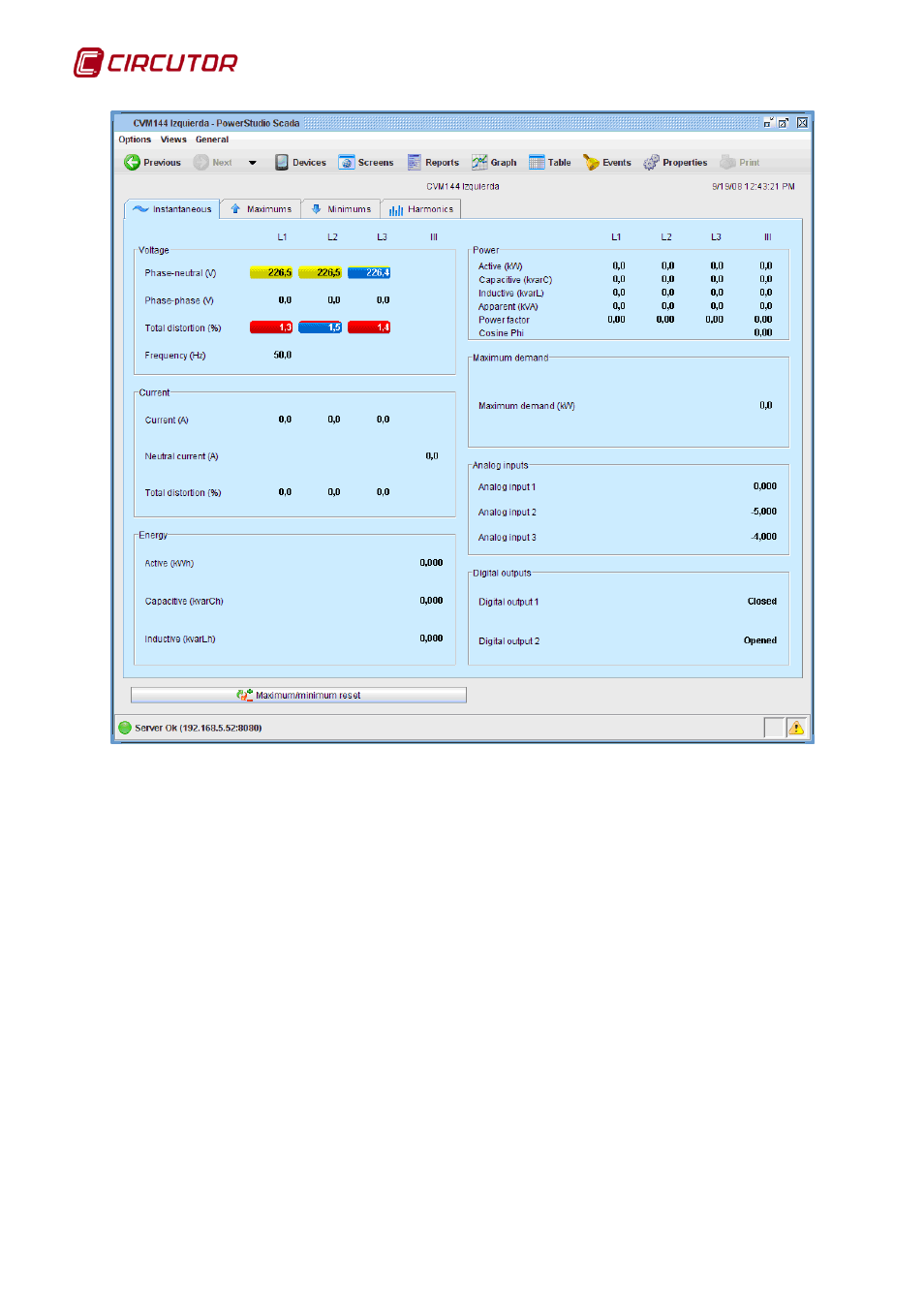Open the Views menu
Image resolution: width=924 pixels, height=1308 pixels.
[173, 140]
